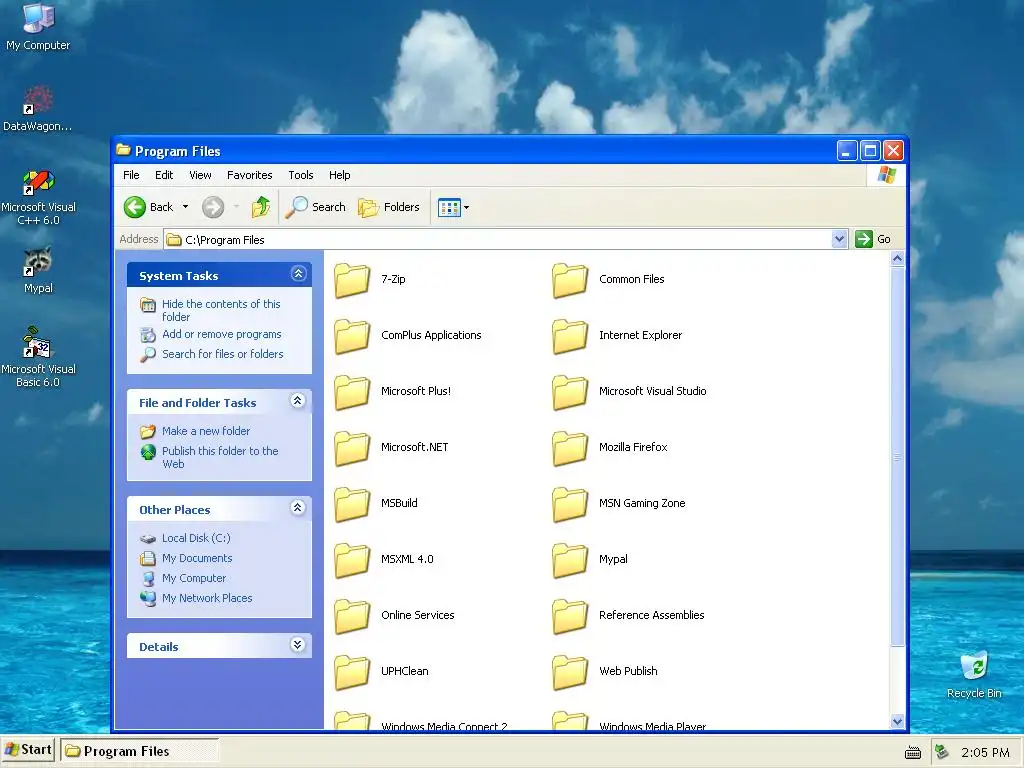Collapse the System Tasks panel
Viewport: 1024px width, 768px height.
click(298, 274)
